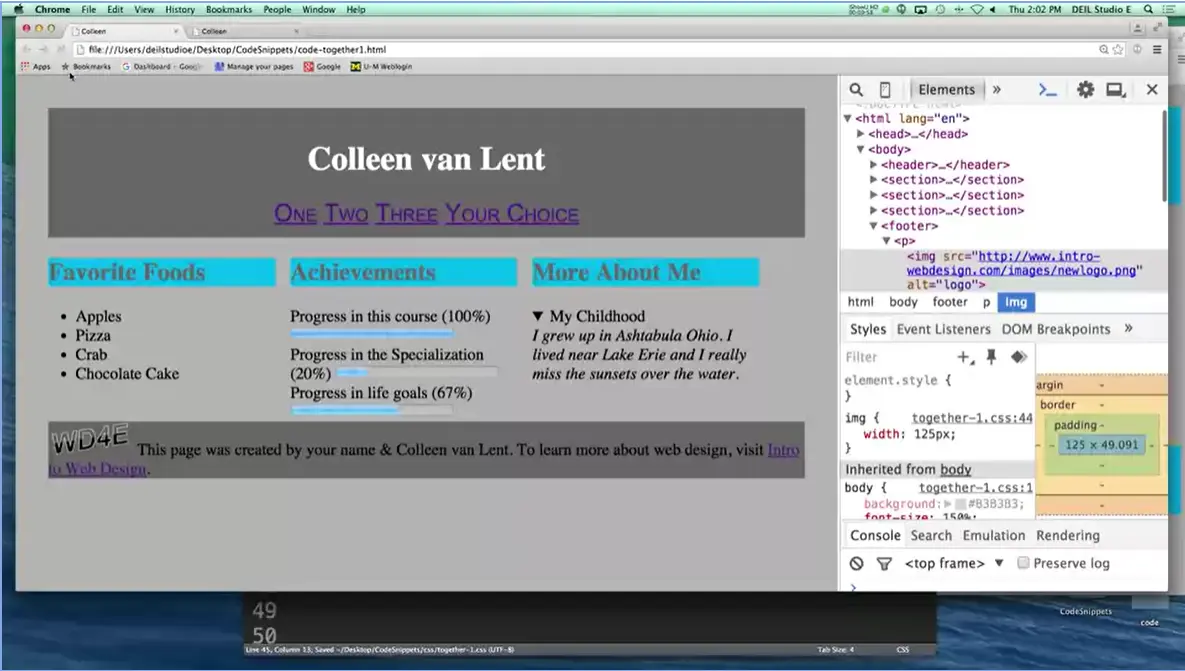Click the new style rule plus icon
Viewport: 1185px width, 671px height.
point(964,357)
